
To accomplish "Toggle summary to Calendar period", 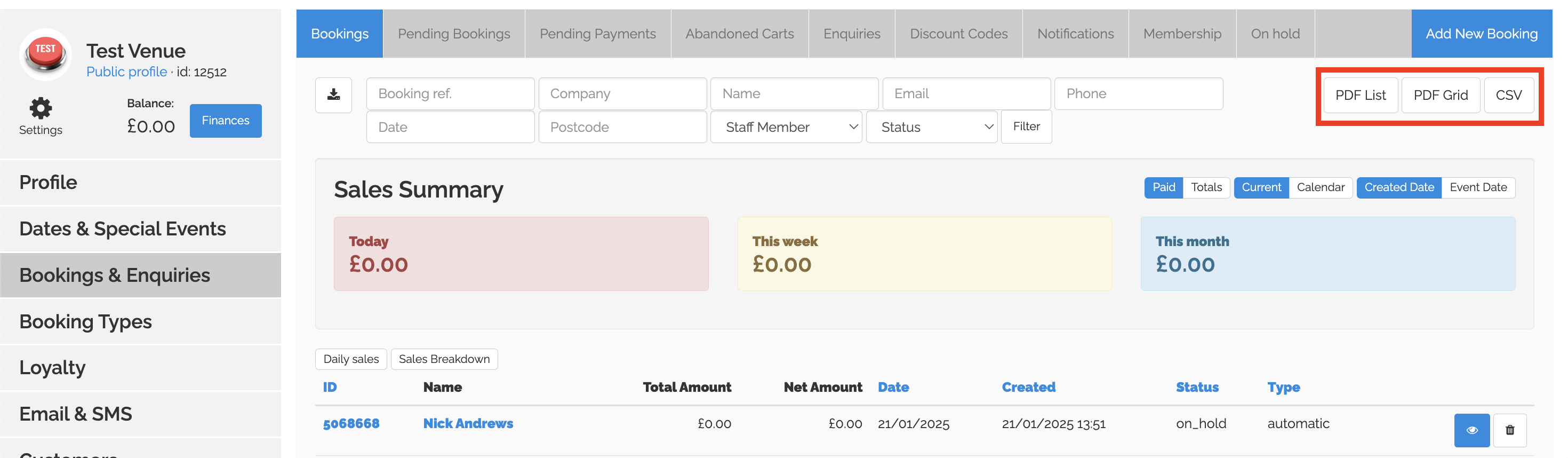I will pos(1319,187).
